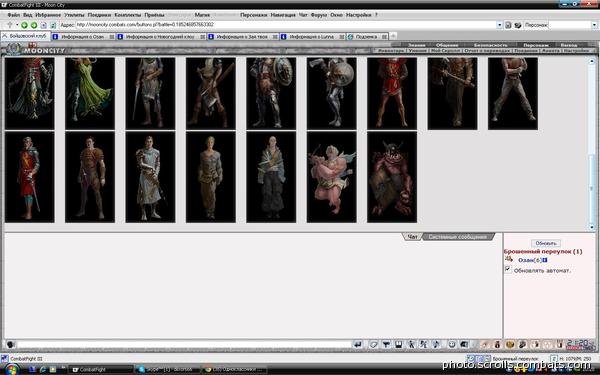Open the Умения submenu link
Viewport: 600px width, 375px height.
[x=417, y=51]
